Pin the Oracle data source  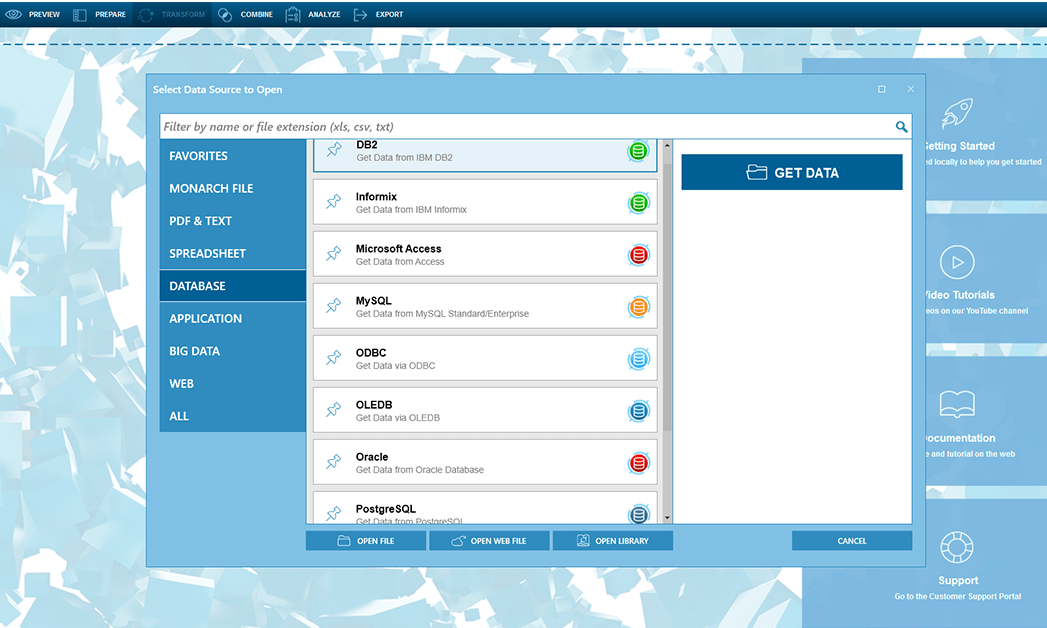(334, 462)
